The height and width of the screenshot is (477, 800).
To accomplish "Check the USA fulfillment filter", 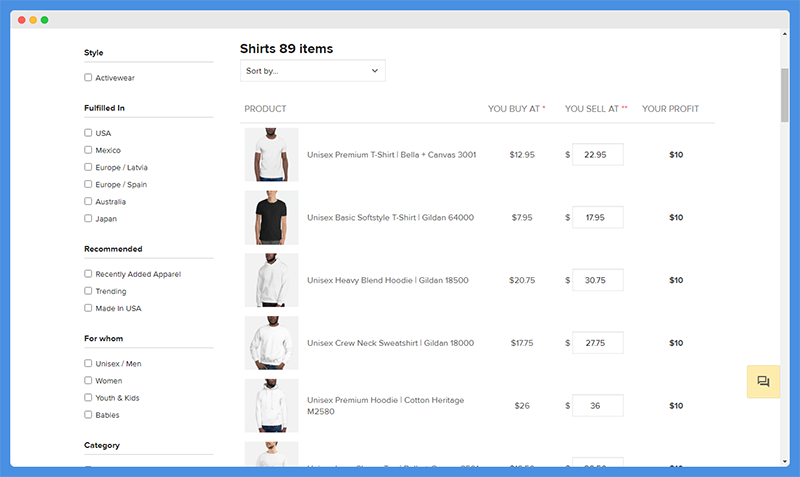I will (88, 133).
